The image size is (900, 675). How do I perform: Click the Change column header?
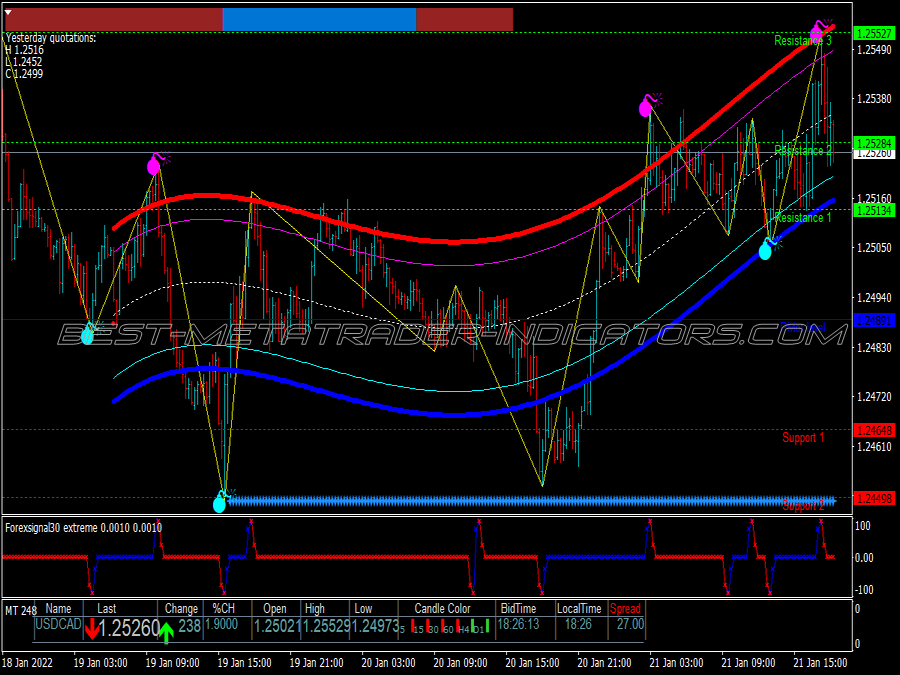point(181,608)
